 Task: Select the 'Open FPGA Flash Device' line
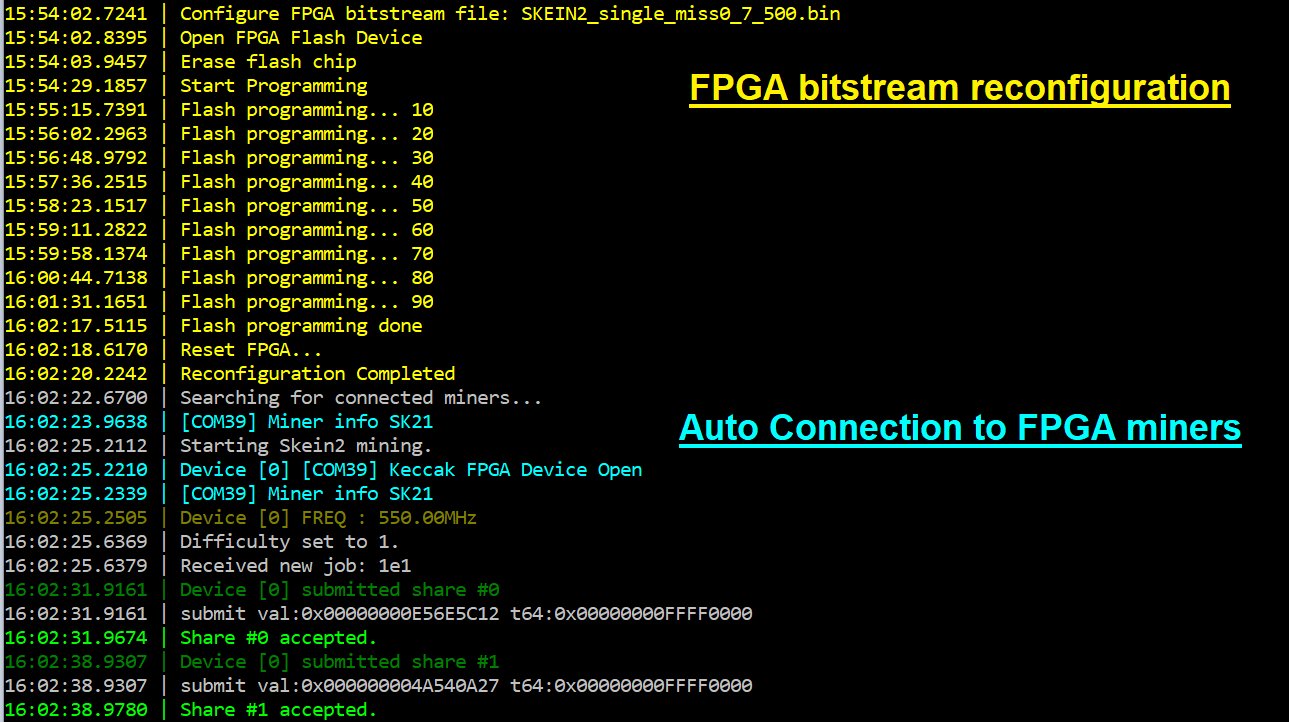[x=214, y=38]
